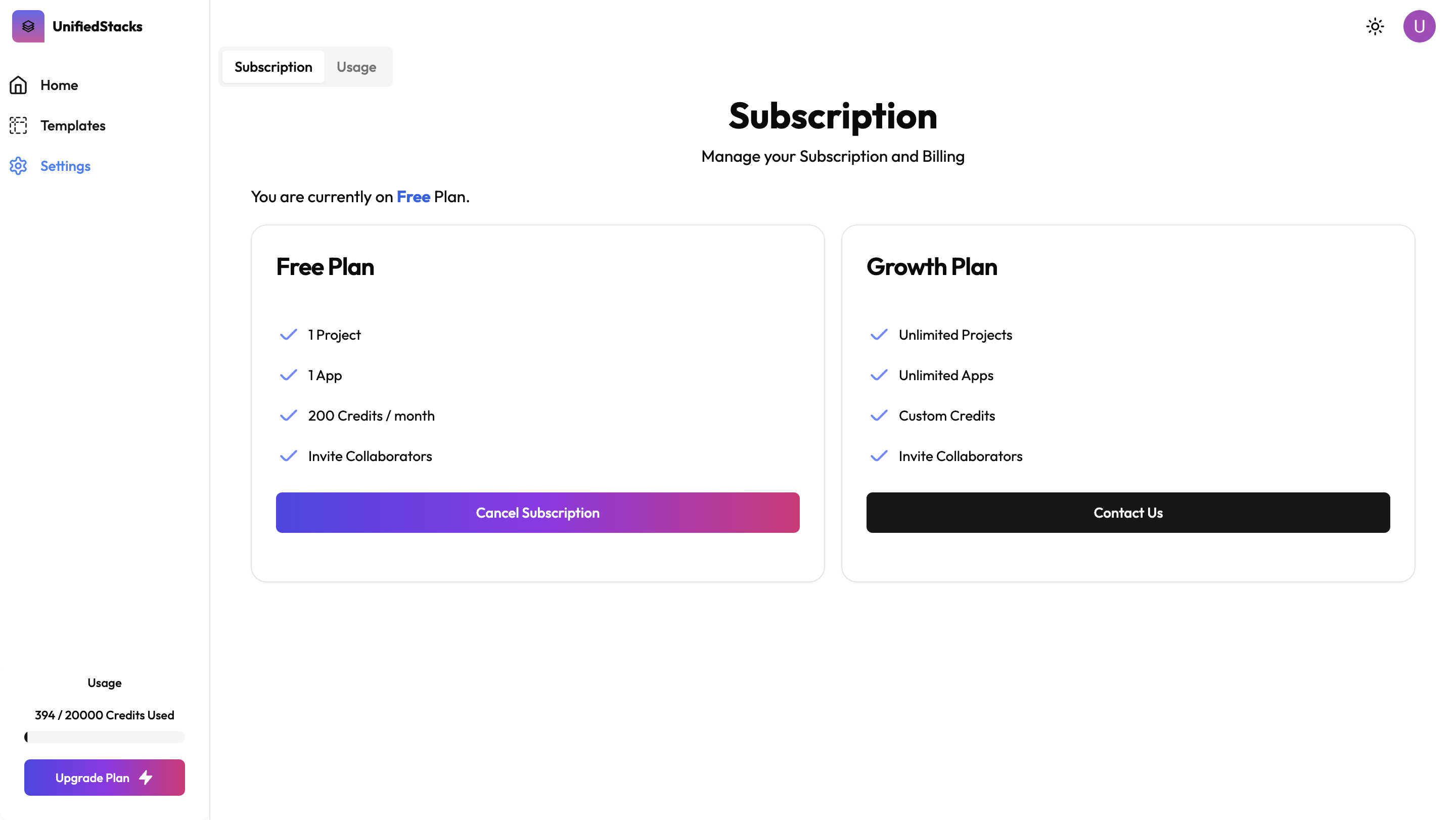Open Templates from the sidebar

pyautogui.click(x=73, y=125)
